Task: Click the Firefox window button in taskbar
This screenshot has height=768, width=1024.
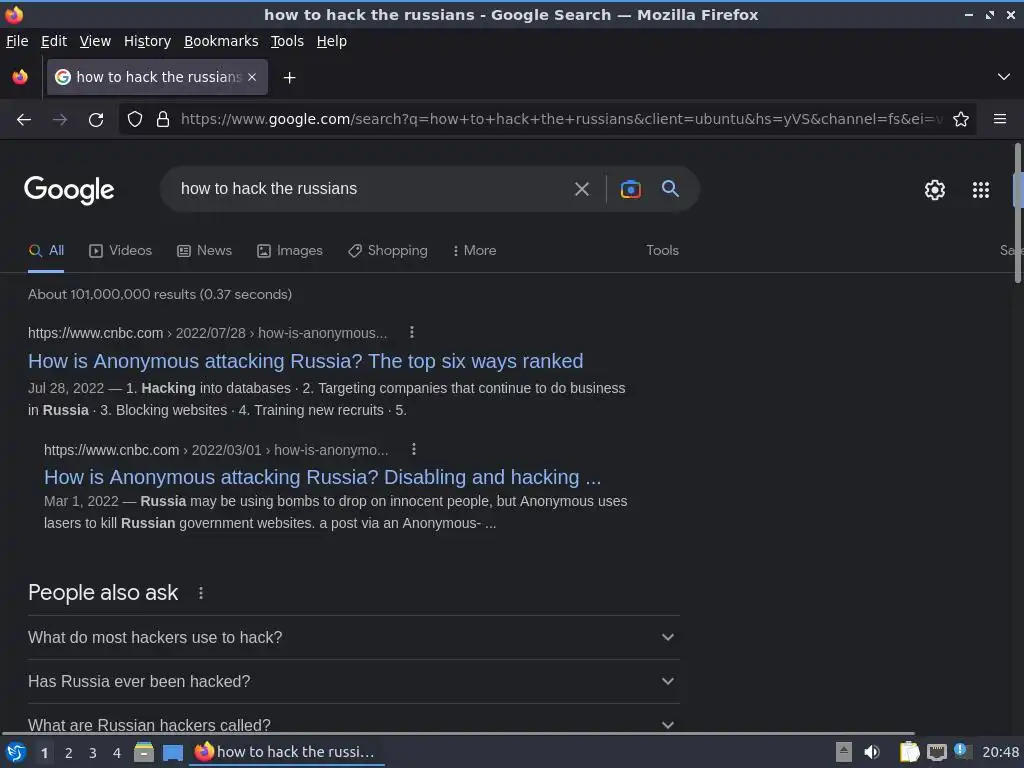Action: (x=286, y=752)
